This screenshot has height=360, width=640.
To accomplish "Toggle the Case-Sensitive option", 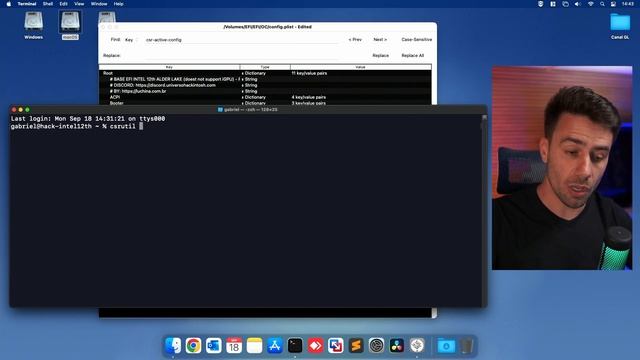I will pyautogui.click(x=416, y=40).
